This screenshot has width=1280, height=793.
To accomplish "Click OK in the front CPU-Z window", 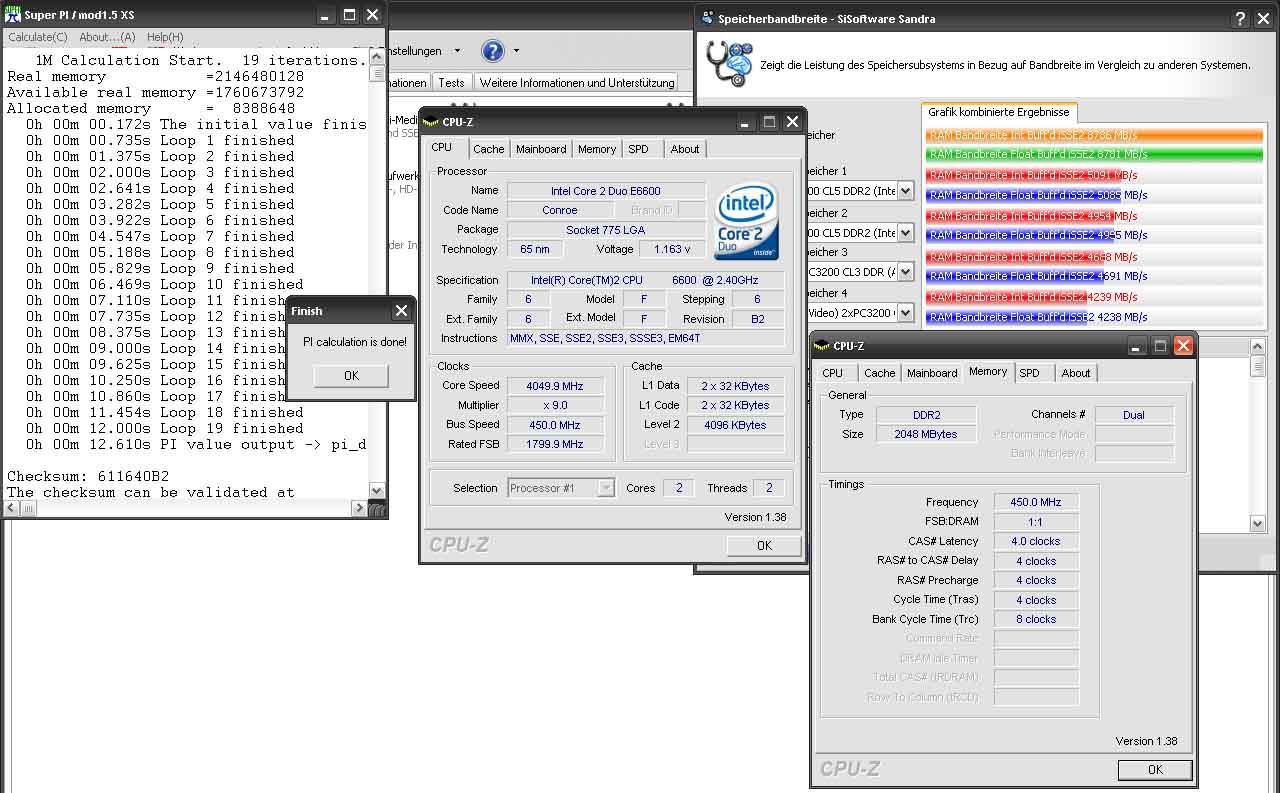I will [x=764, y=545].
